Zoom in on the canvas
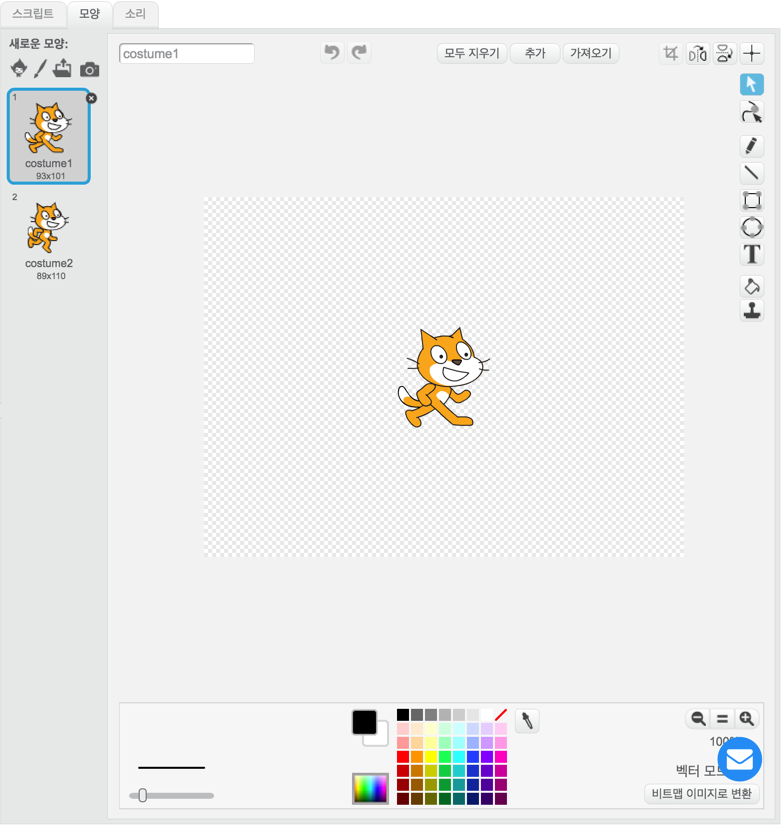The height and width of the screenshot is (825, 782). (x=747, y=718)
